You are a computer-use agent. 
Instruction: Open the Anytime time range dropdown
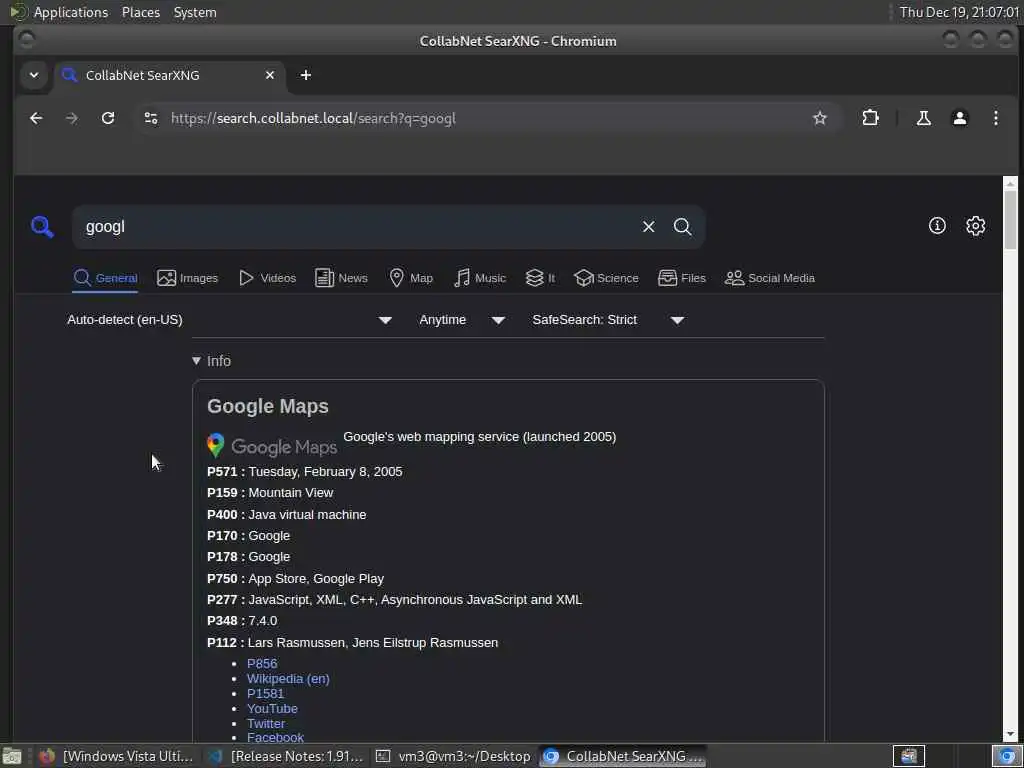click(462, 320)
